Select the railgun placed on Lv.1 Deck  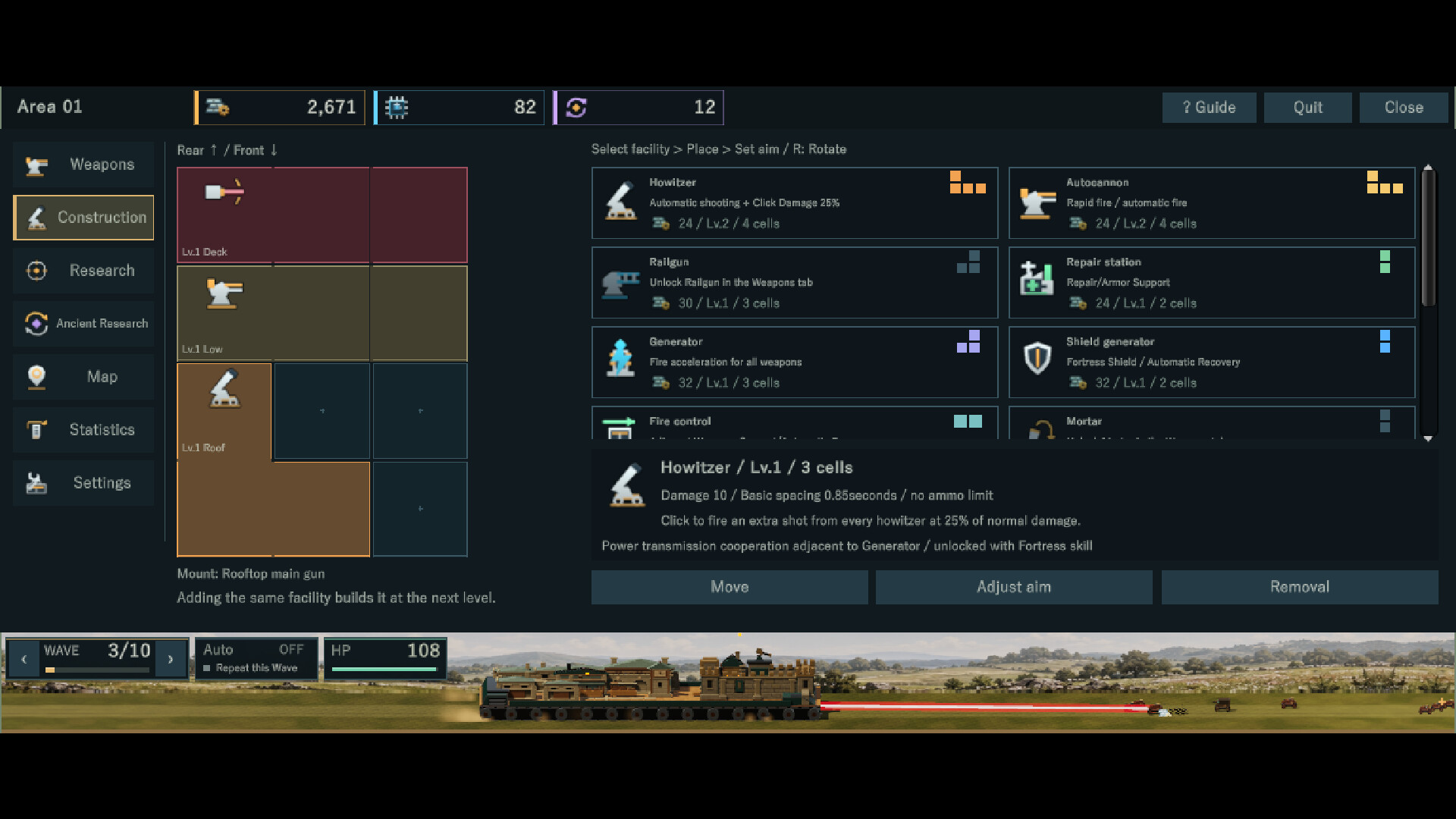click(x=224, y=192)
